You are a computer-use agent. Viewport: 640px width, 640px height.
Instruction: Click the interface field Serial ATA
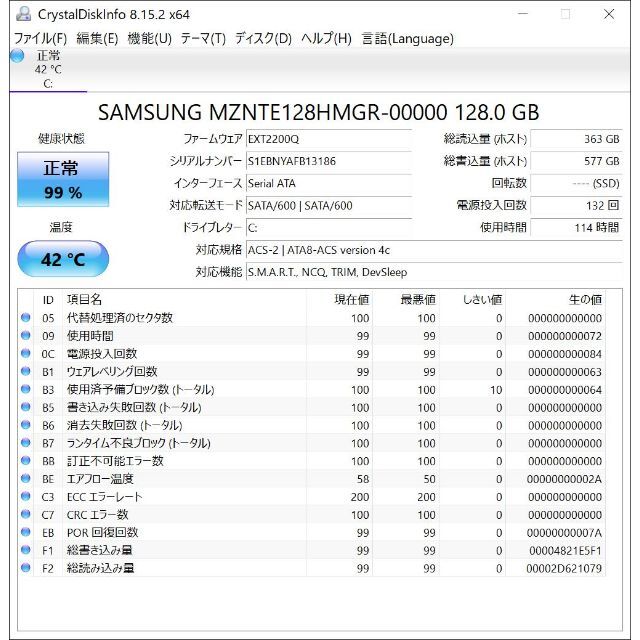tap(329, 183)
